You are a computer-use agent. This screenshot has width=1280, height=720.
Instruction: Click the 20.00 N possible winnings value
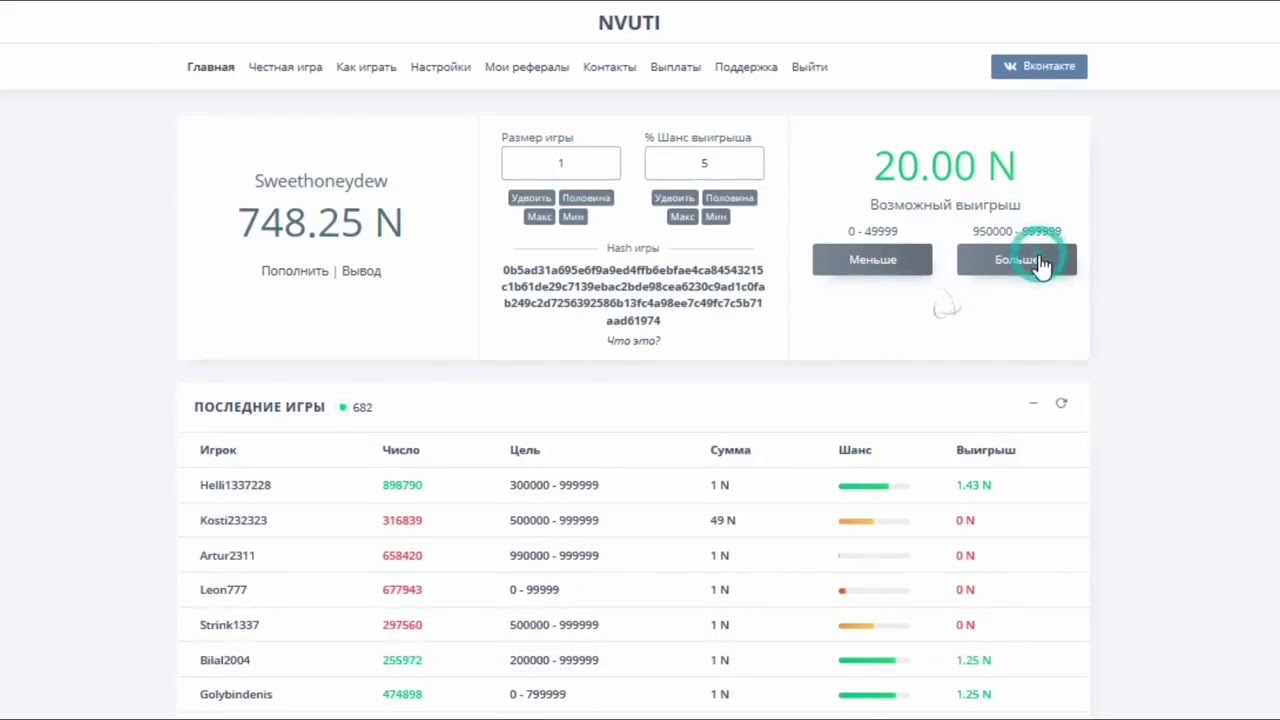pyautogui.click(x=945, y=166)
